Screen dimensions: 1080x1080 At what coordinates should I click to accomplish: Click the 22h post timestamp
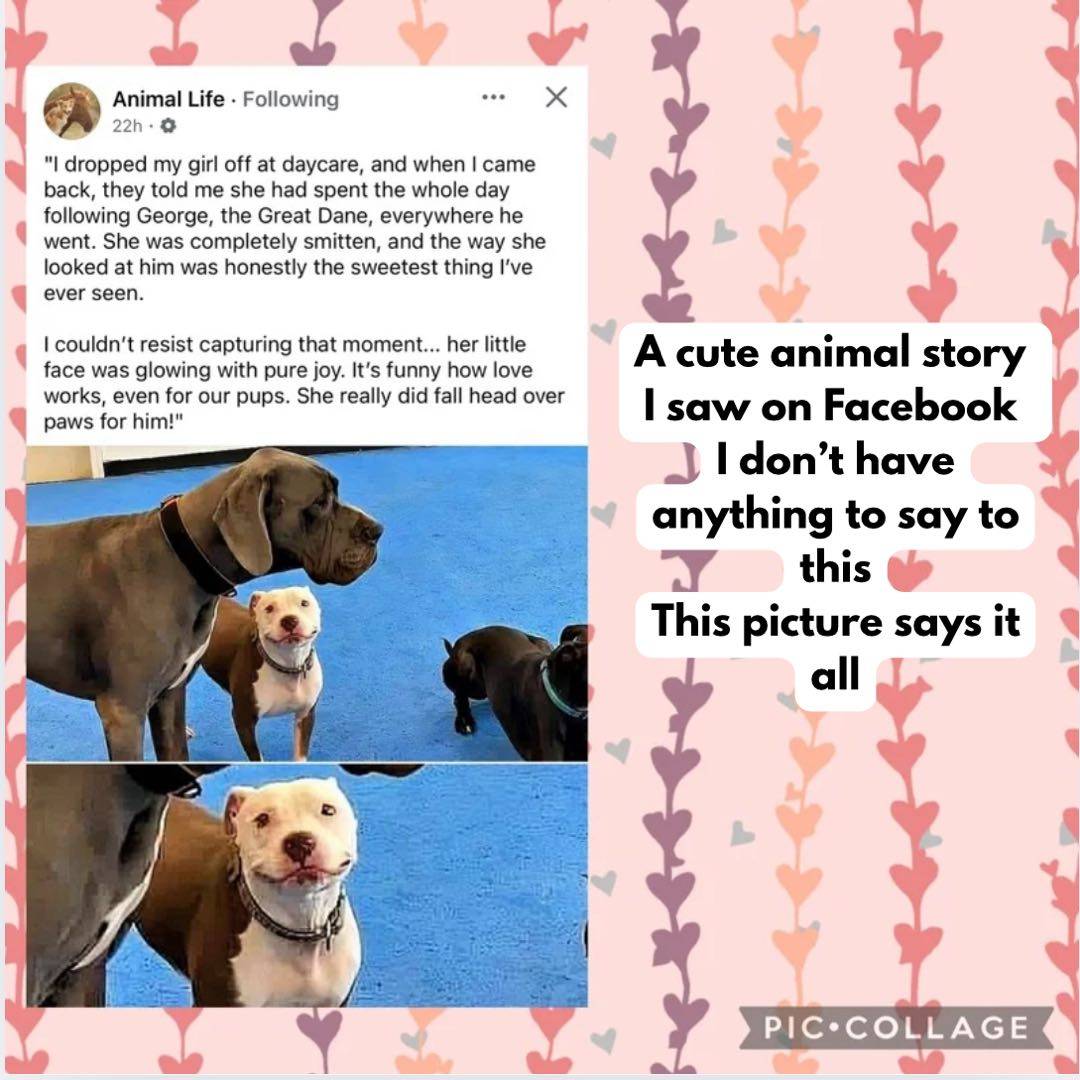pyautogui.click(x=127, y=125)
